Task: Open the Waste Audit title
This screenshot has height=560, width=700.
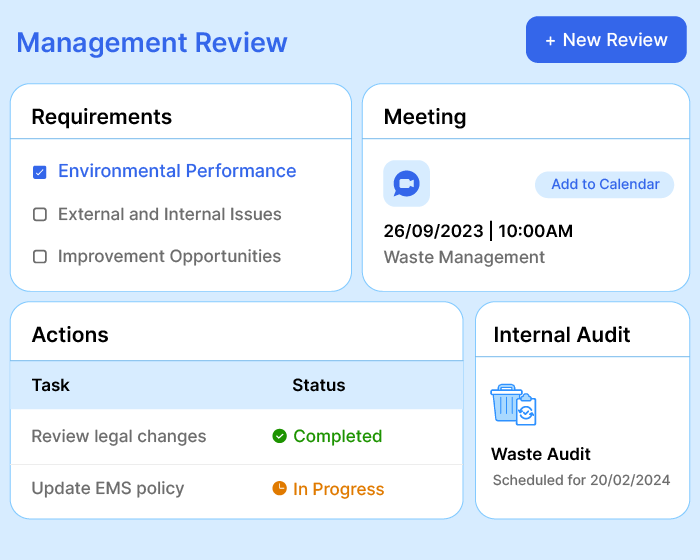Action: click(541, 454)
